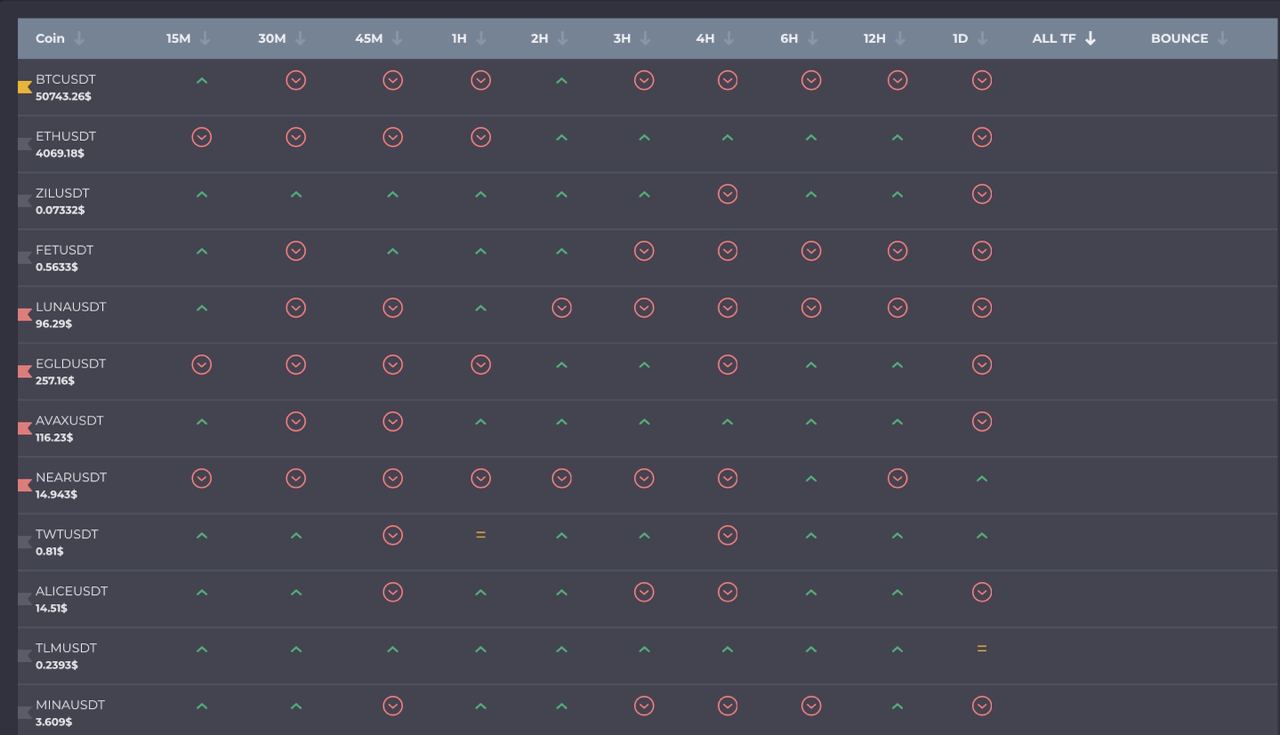The width and height of the screenshot is (1280, 735).
Task: Toggle yellow flag on BTCUSDT row
Action: (x=25, y=87)
